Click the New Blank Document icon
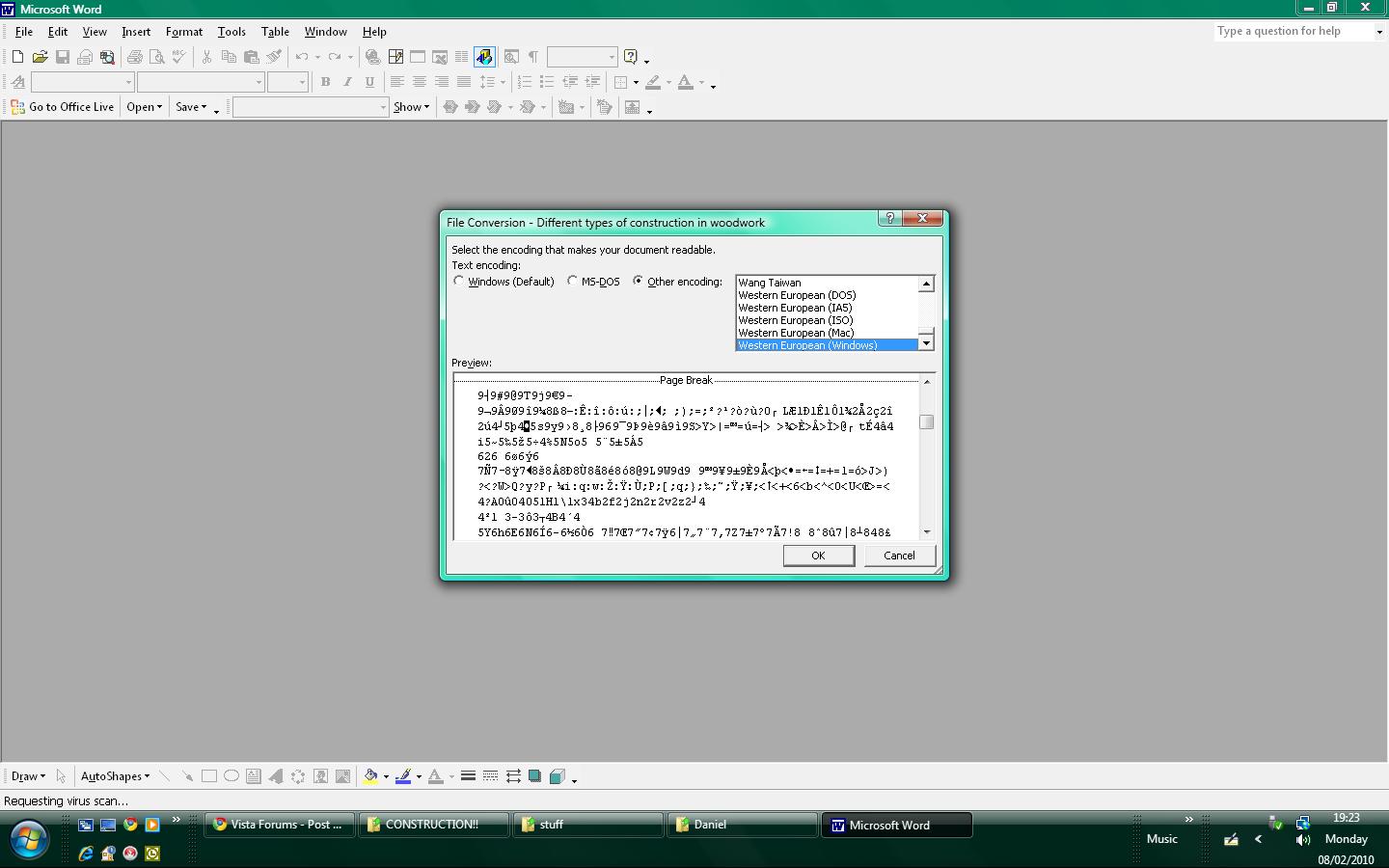Viewport: 1389px width, 868px height. click(17, 57)
